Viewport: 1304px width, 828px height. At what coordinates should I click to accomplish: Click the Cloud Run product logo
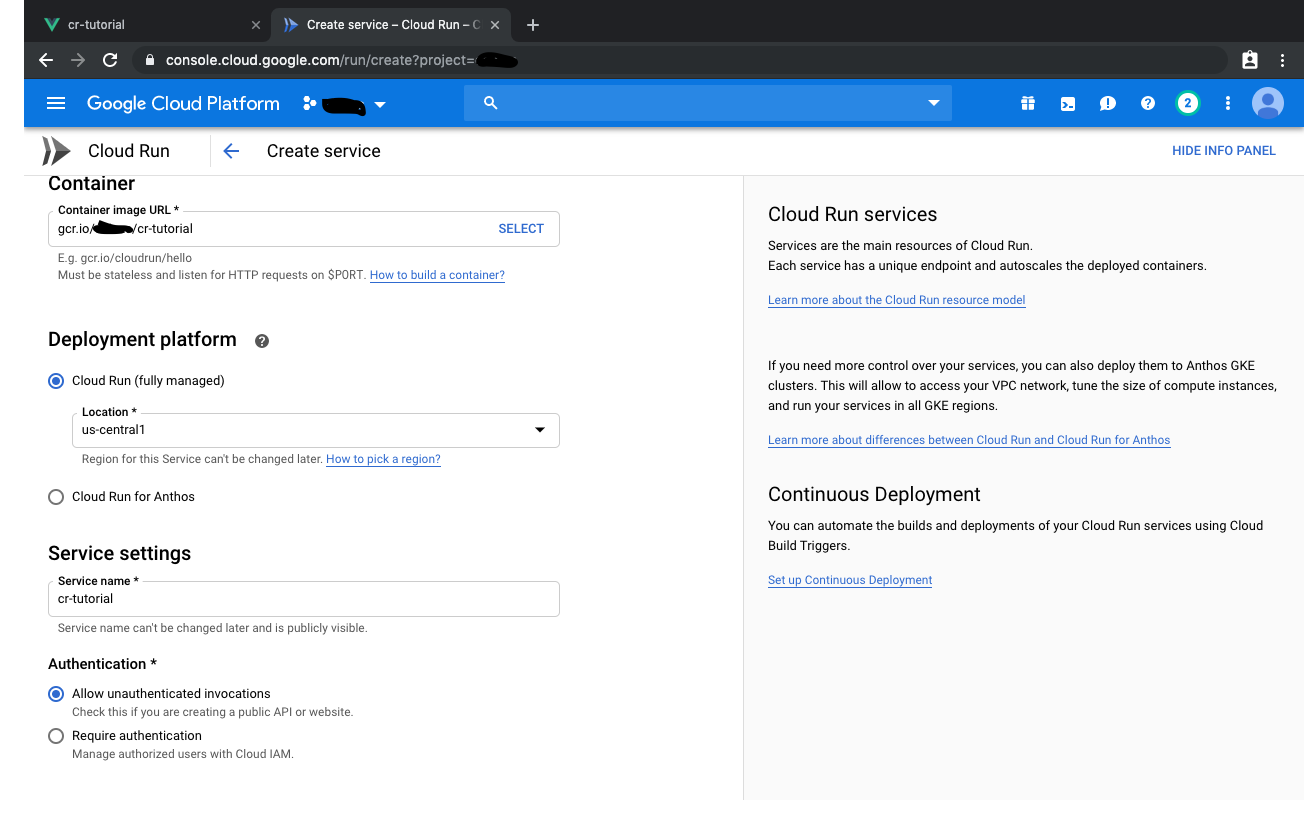click(x=56, y=151)
